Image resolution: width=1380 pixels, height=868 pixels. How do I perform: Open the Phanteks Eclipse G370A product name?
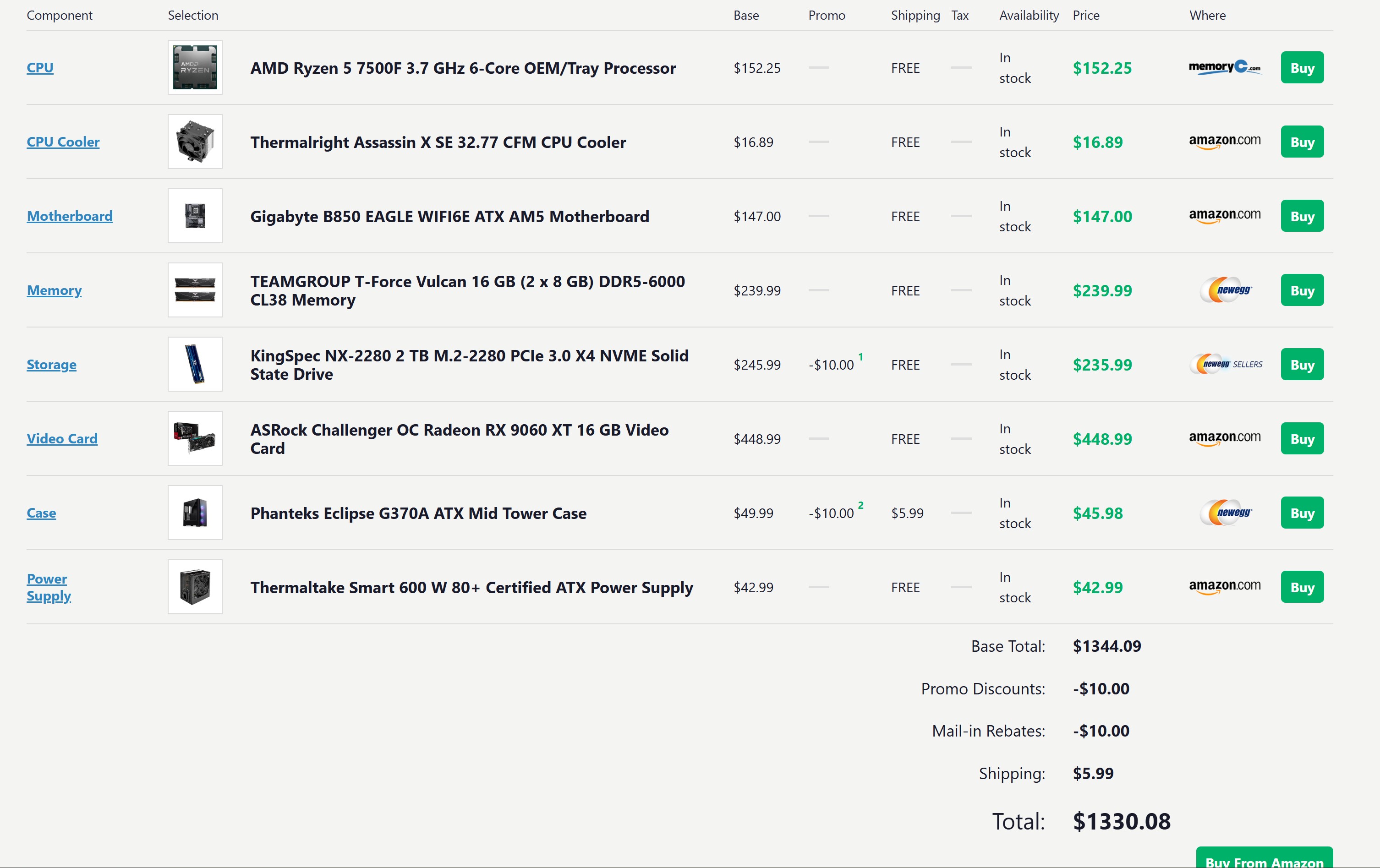[418, 513]
